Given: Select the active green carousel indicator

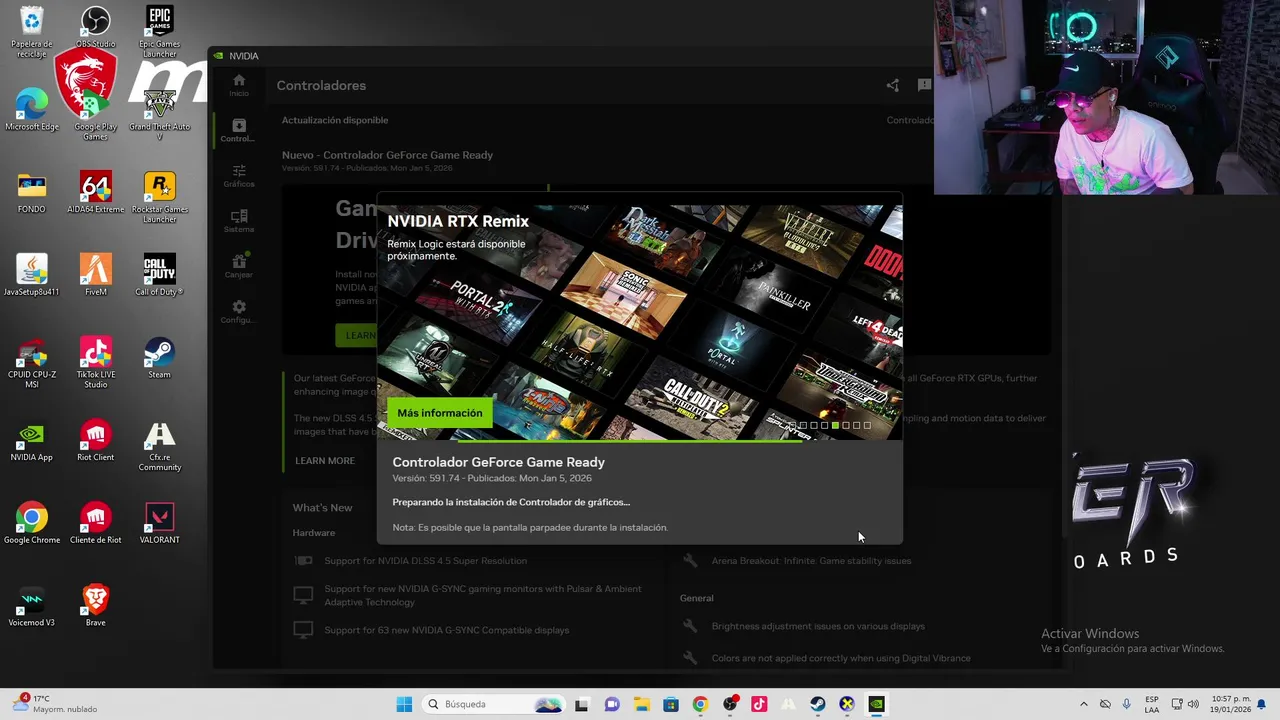Looking at the screenshot, I should [x=835, y=426].
